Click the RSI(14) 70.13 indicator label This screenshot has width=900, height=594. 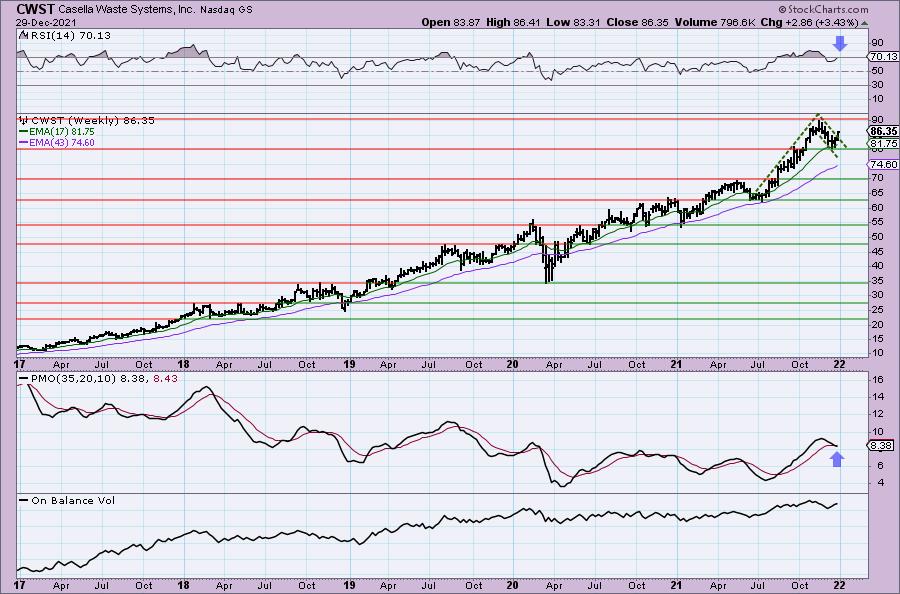pyautogui.click(x=69, y=35)
